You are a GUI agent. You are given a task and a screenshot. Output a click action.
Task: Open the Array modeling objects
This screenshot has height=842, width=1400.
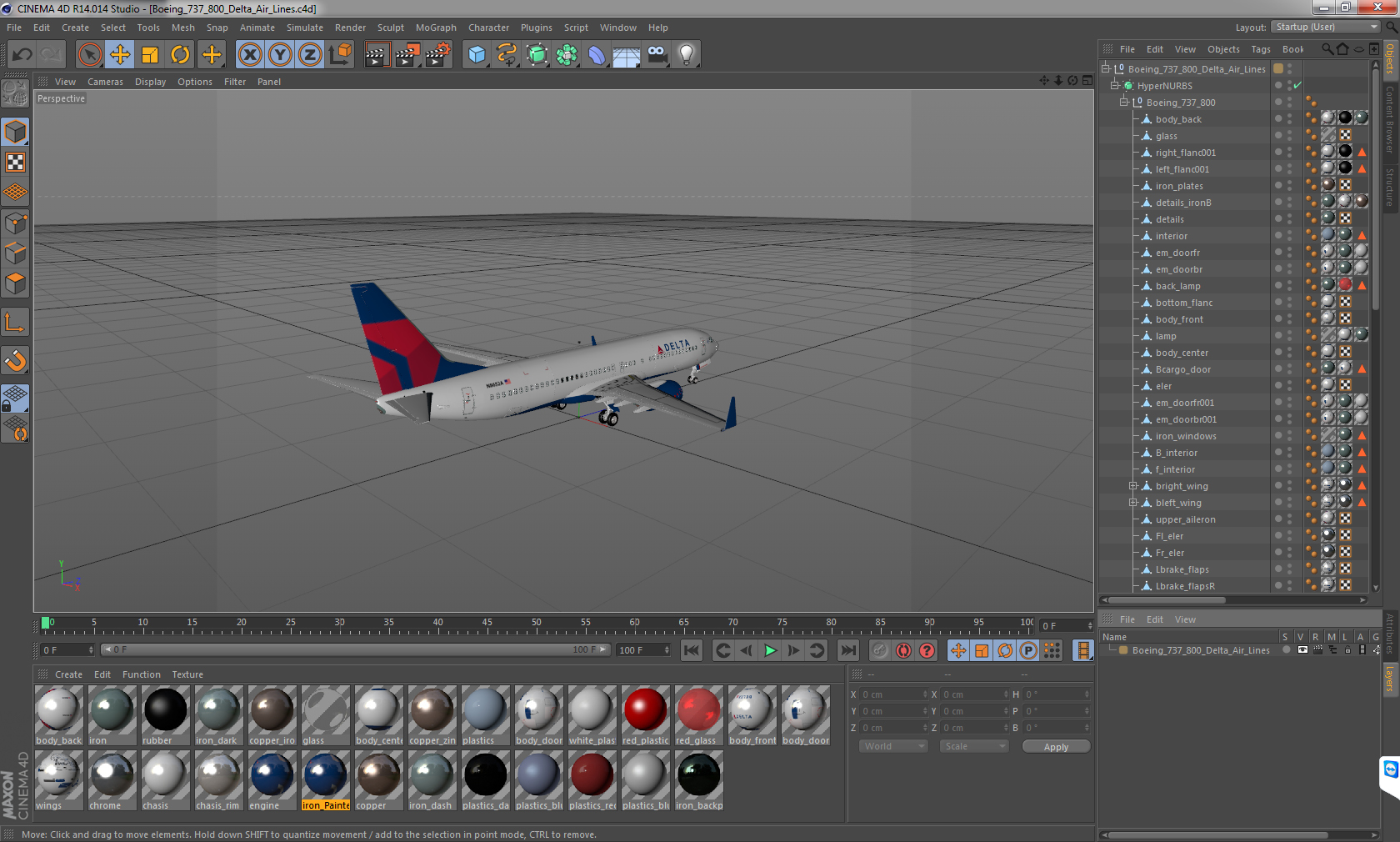(x=567, y=55)
